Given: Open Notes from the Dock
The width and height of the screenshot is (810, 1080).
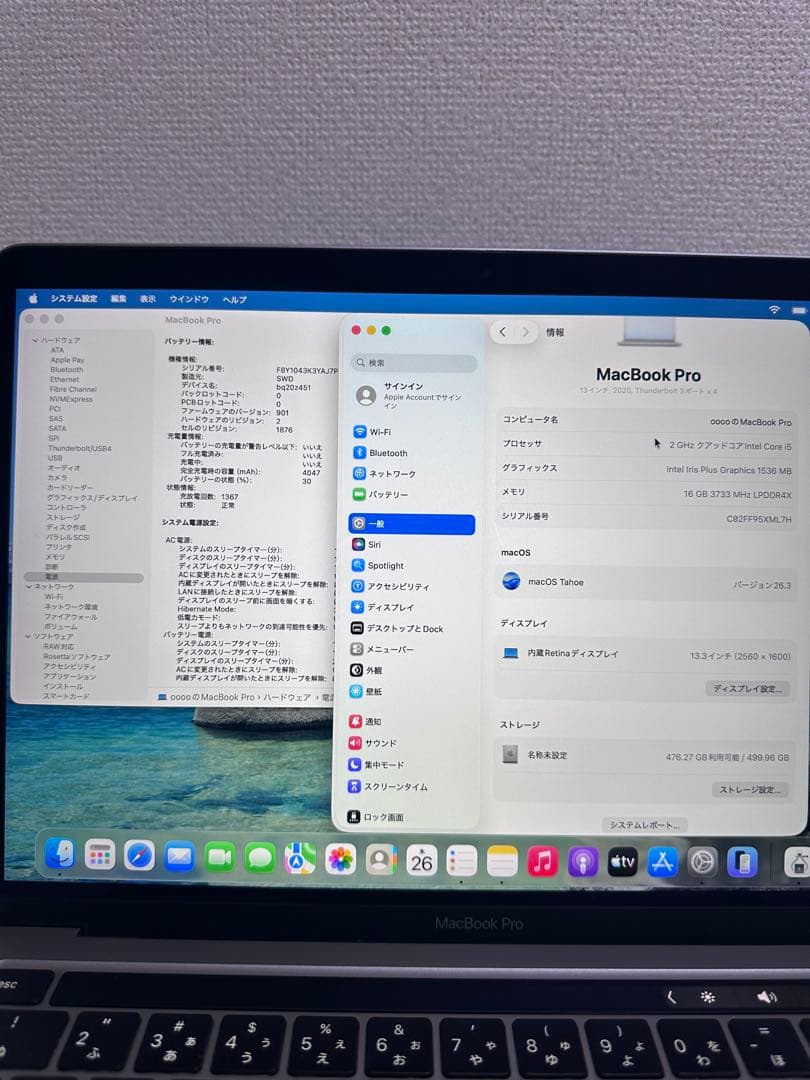Looking at the screenshot, I should click(x=502, y=861).
